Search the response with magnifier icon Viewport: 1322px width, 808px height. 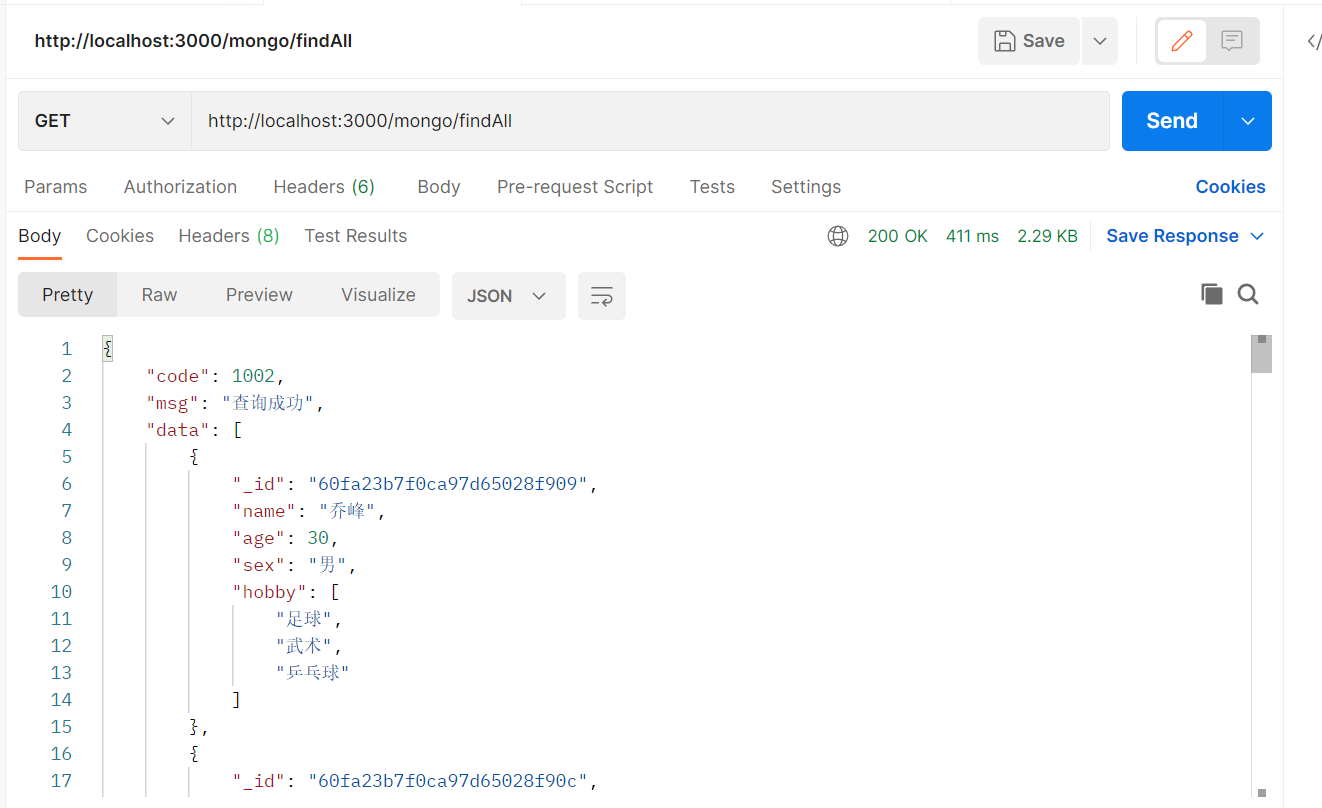[1248, 294]
